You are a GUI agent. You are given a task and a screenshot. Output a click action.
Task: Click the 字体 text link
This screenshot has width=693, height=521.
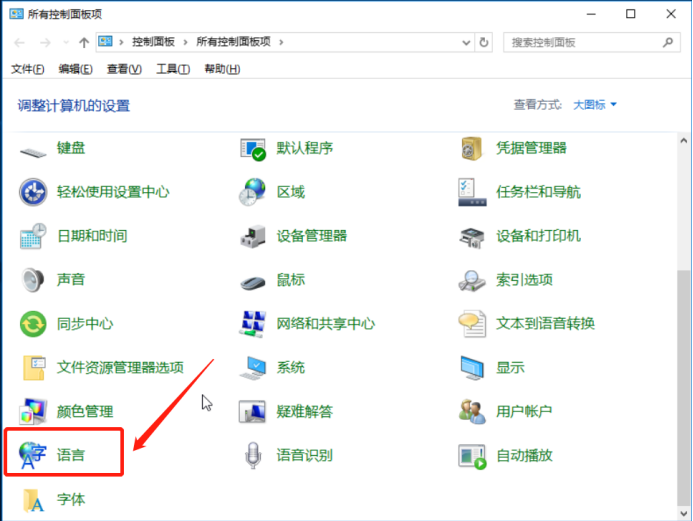(71, 500)
